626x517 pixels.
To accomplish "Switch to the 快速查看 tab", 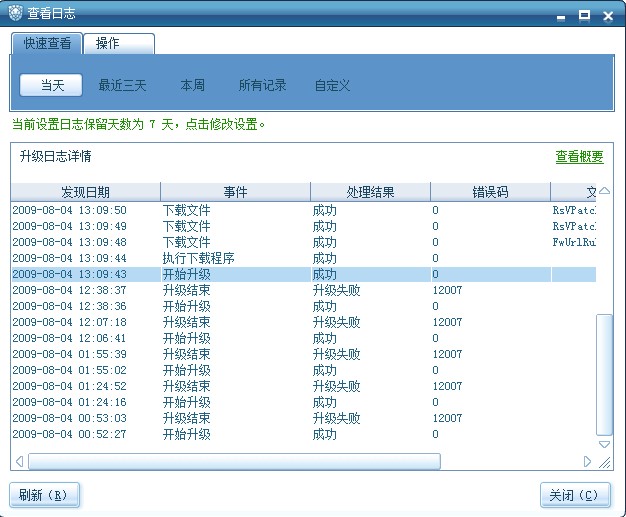I will (47, 43).
